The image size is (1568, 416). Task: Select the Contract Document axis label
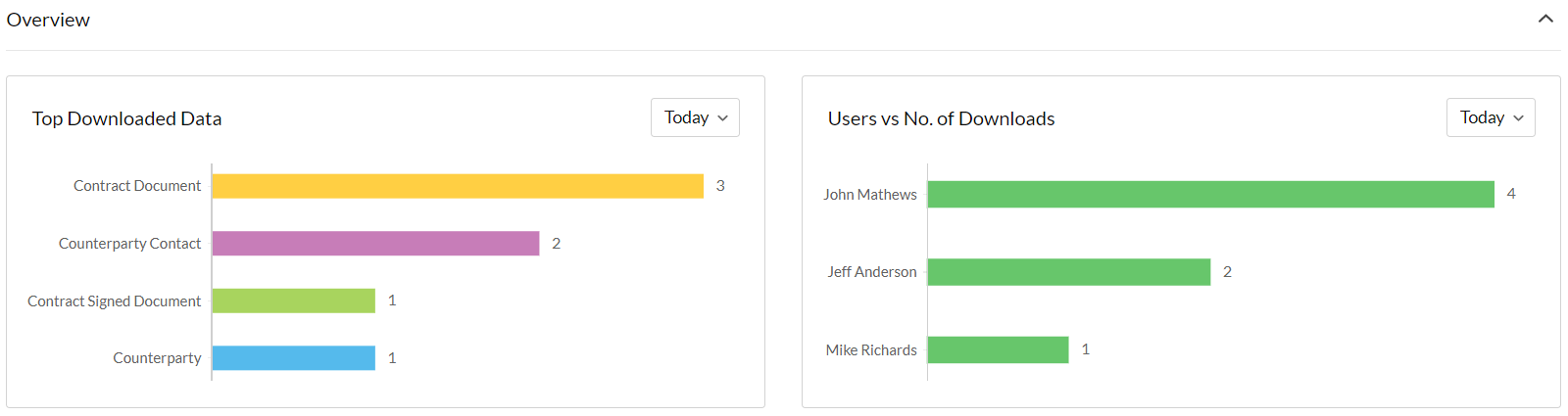point(137,186)
